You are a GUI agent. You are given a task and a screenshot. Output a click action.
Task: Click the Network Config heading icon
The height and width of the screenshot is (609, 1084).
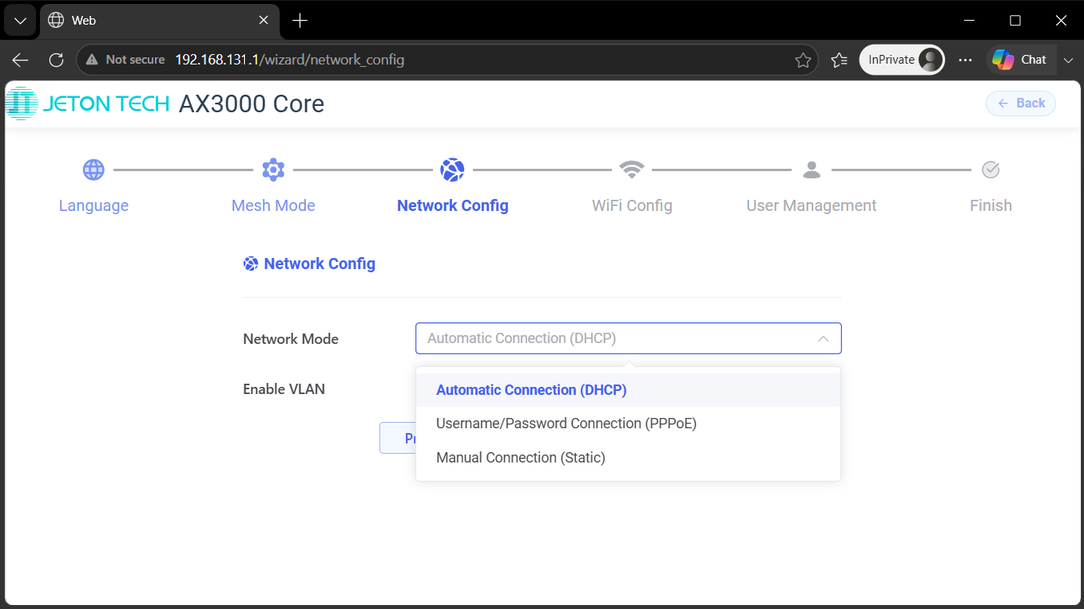point(250,263)
